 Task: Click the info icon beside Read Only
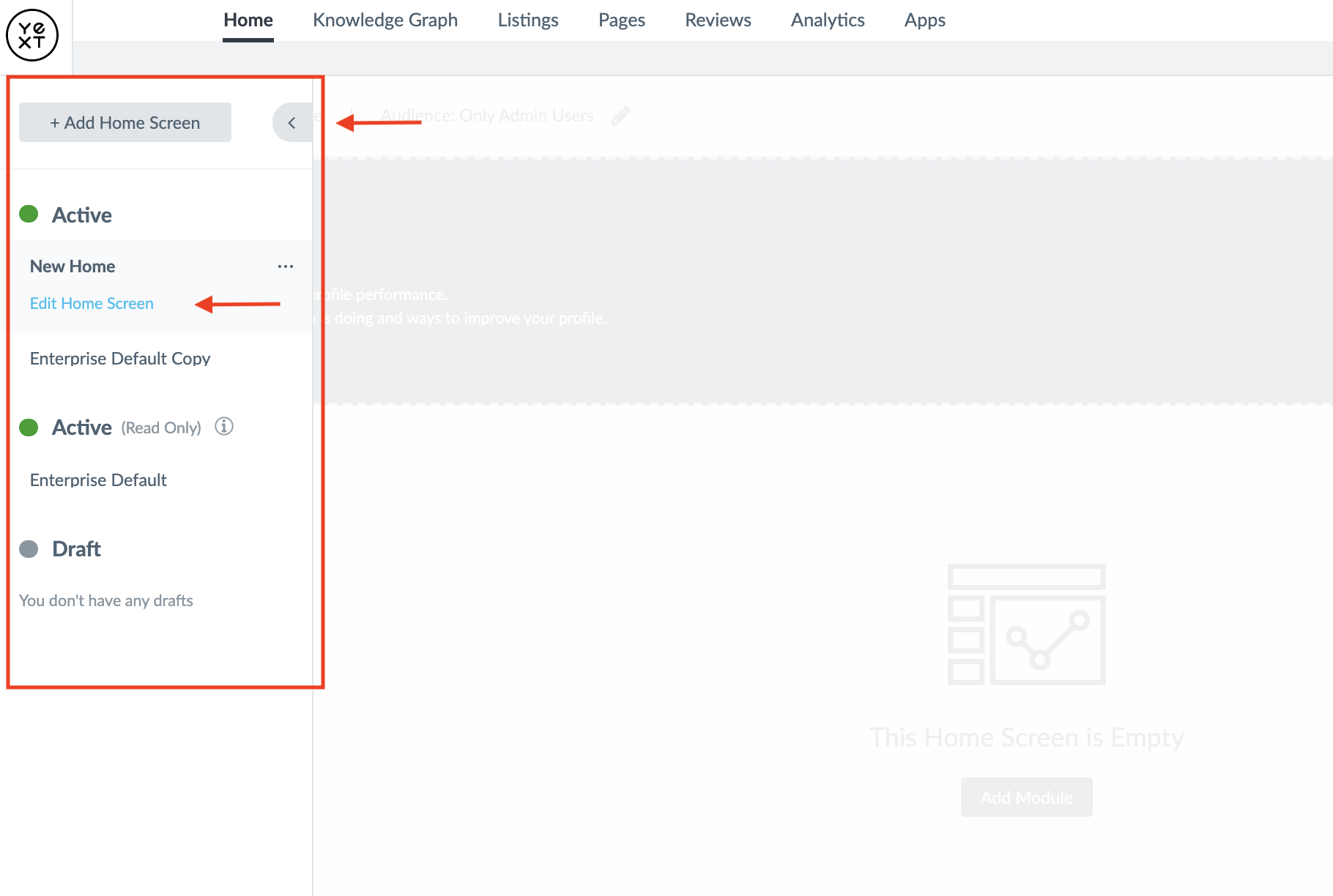coord(224,427)
